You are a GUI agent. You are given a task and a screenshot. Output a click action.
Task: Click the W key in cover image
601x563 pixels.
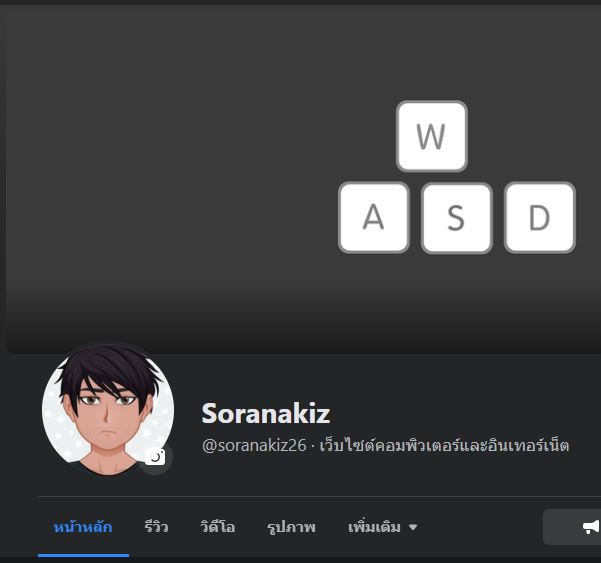pyautogui.click(x=432, y=136)
